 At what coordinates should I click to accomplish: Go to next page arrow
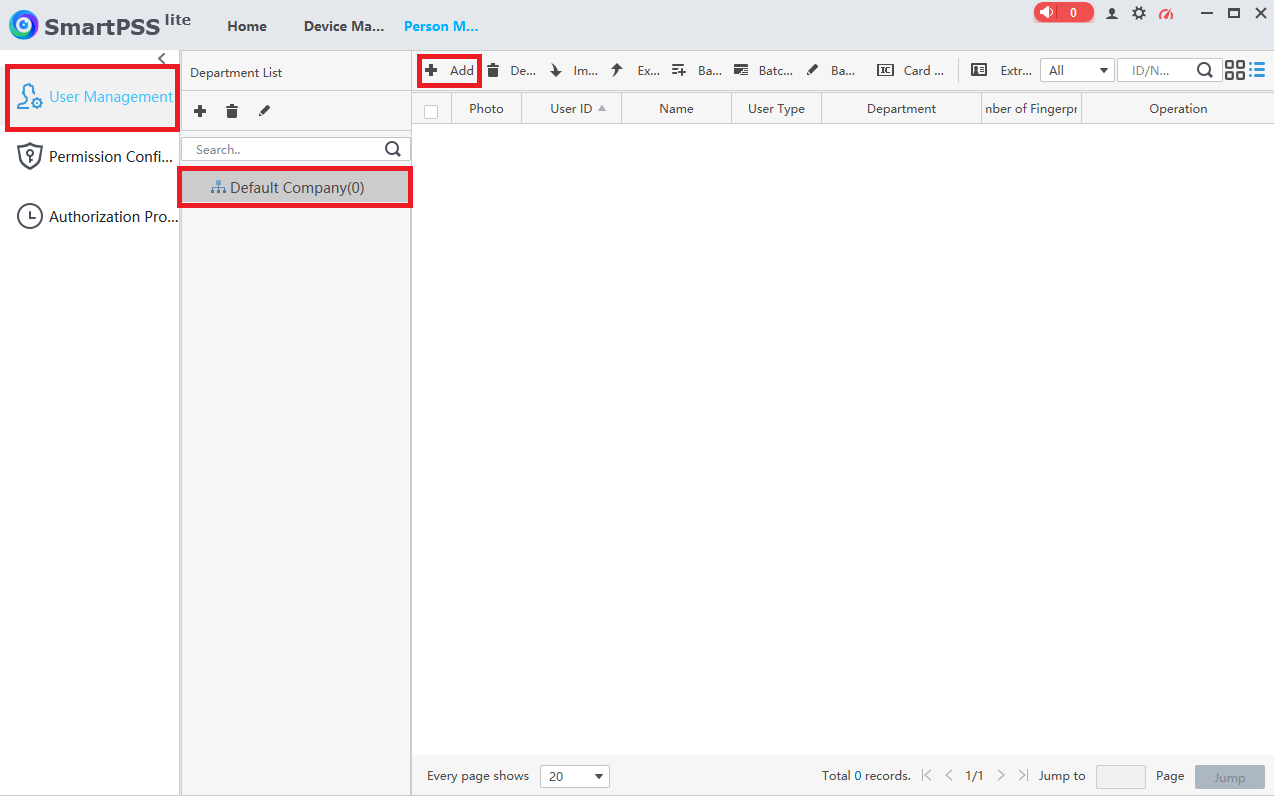(1001, 775)
